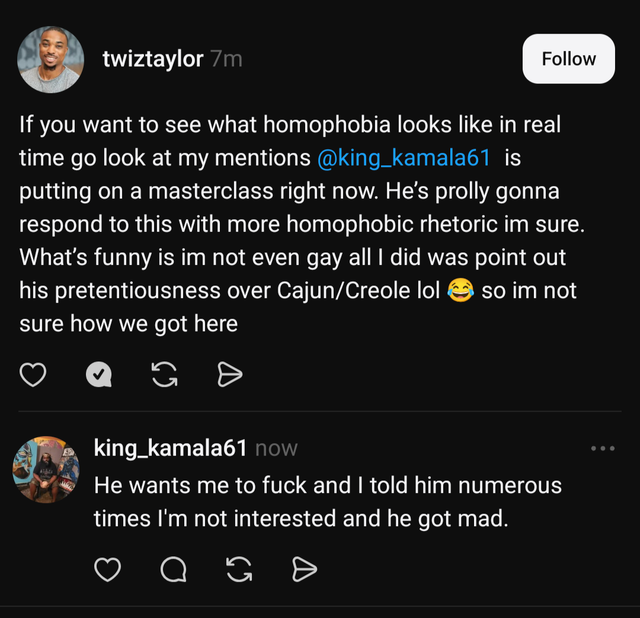This screenshot has width=640, height=618.
Task: Click the laughing emoji in the post
Action: pos(460,292)
